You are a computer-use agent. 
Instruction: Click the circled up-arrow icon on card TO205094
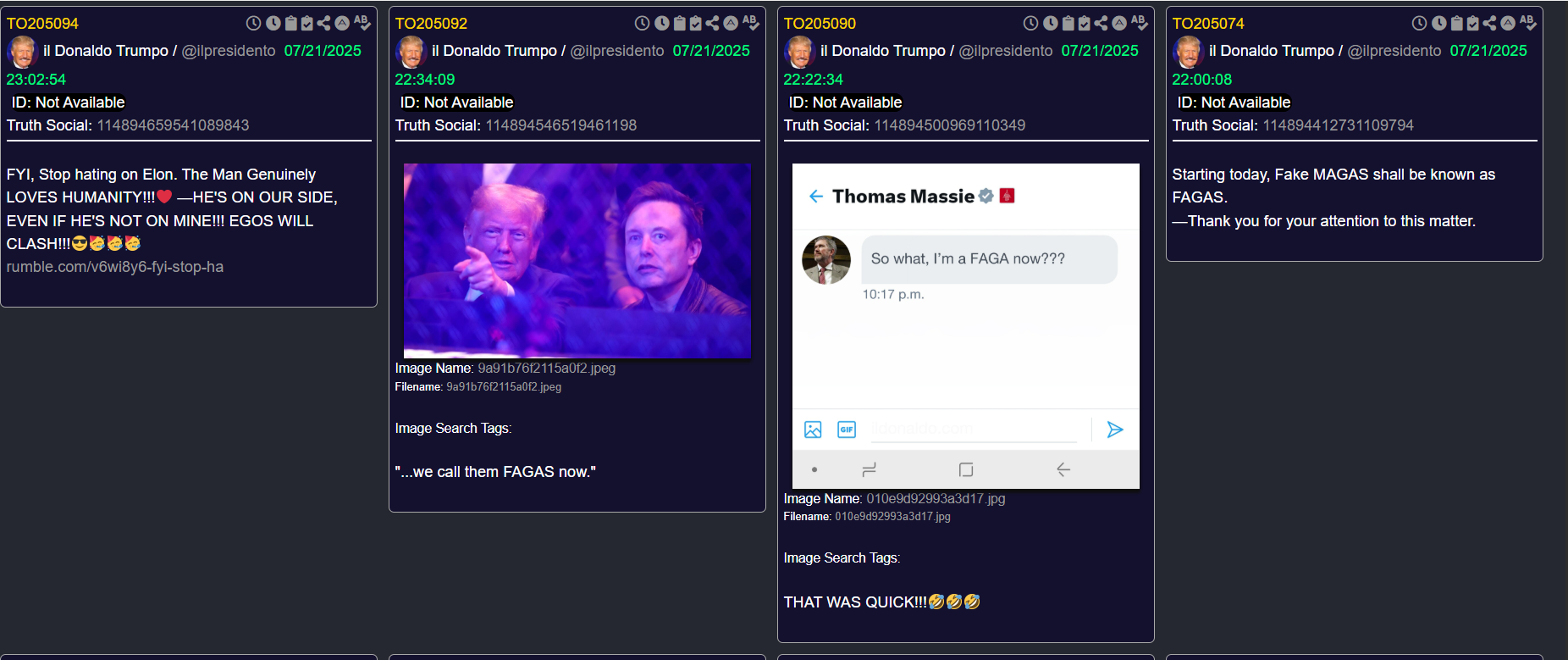click(342, 23)
